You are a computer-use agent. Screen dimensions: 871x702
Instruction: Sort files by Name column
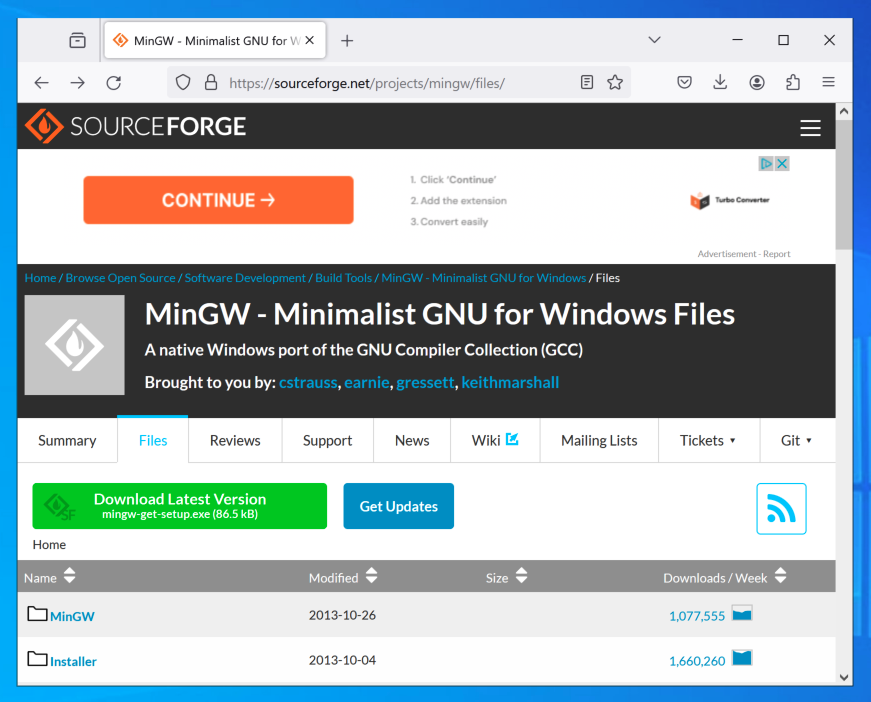[49, 577]
